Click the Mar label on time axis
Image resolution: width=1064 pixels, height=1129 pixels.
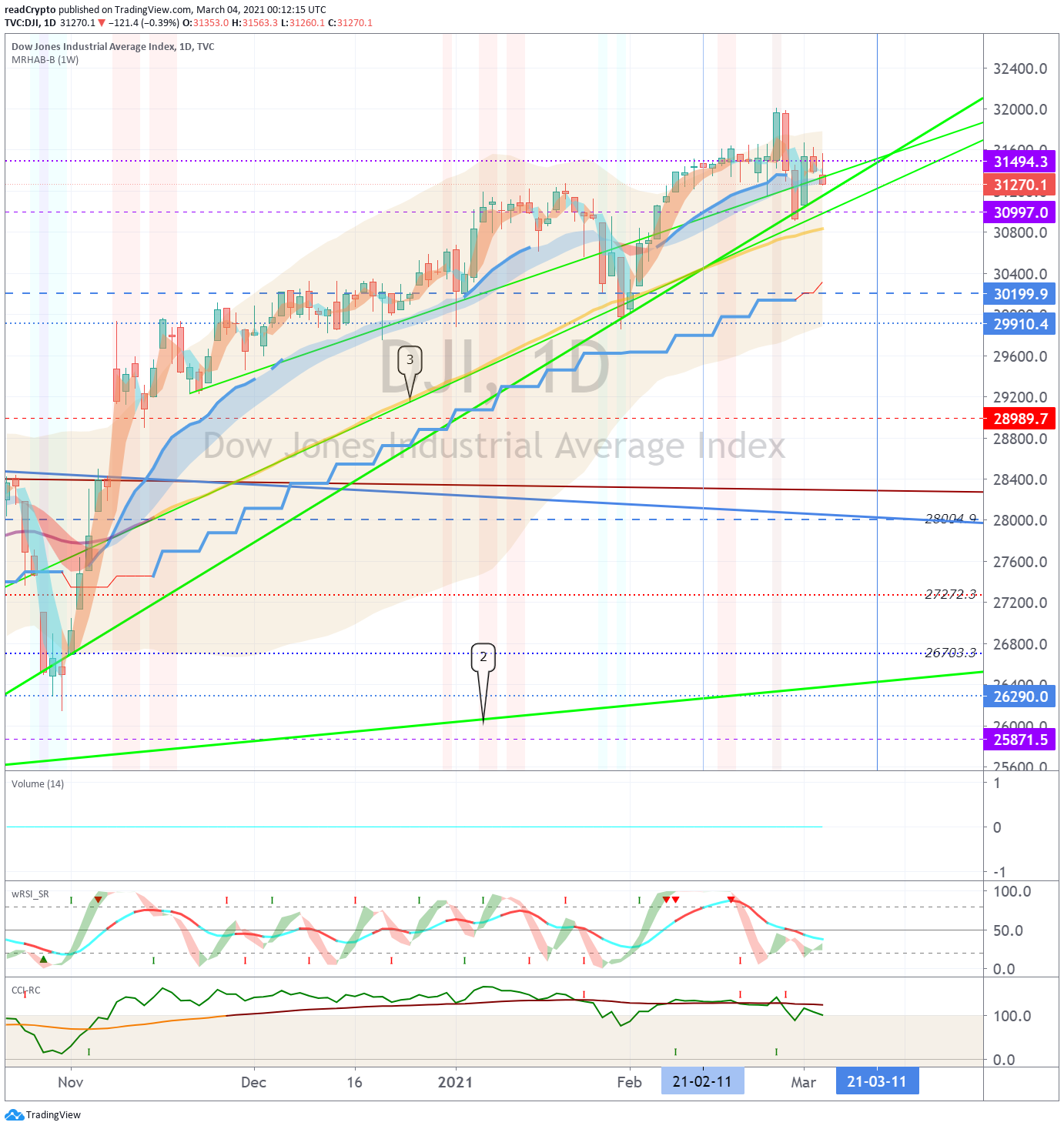[803, 1082]
